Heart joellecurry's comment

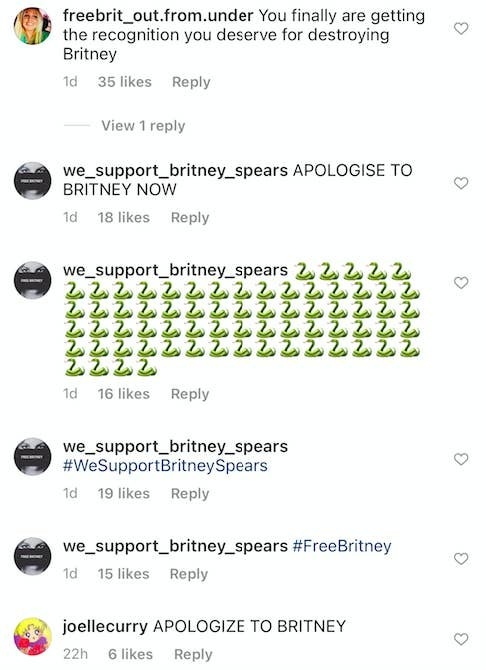(x=461, y=639)
